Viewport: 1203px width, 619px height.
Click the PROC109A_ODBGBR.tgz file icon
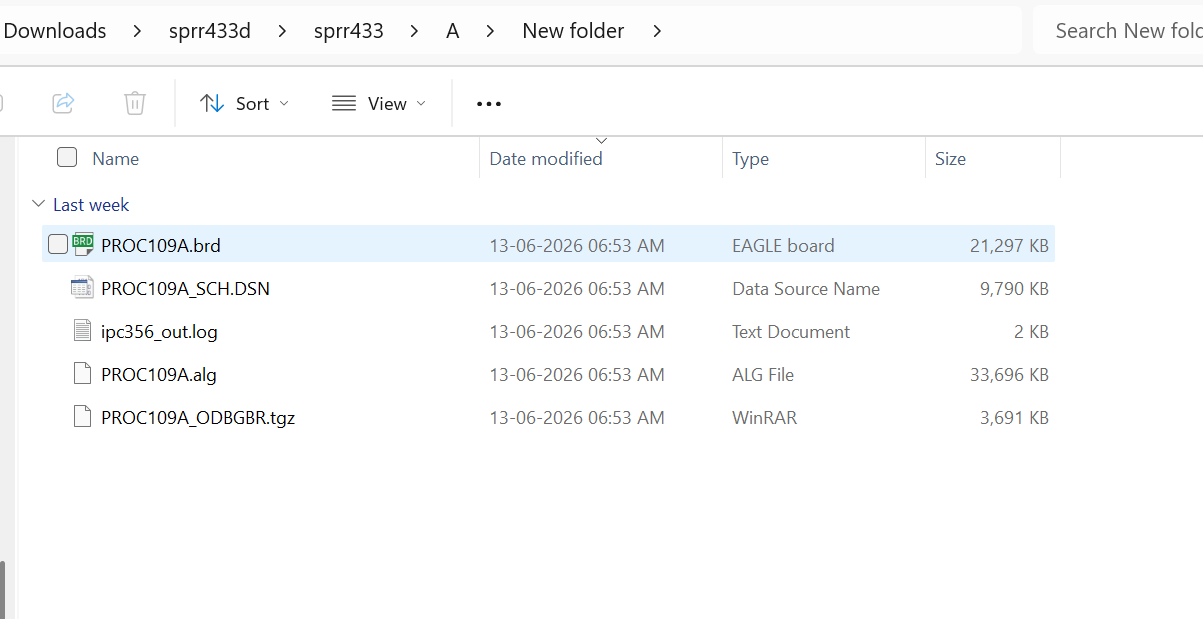pyautogui.click(x=82, y=417)
